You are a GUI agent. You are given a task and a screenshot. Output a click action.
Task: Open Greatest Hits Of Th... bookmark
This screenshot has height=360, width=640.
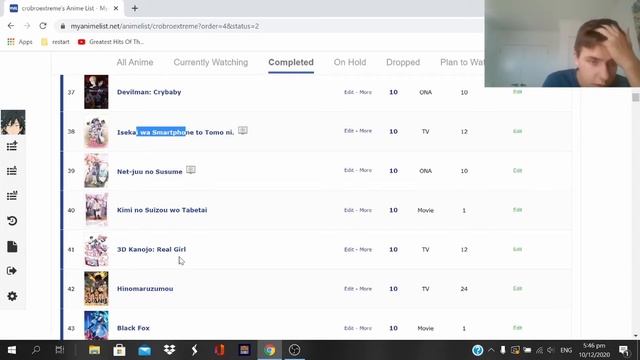pos(111,42)
